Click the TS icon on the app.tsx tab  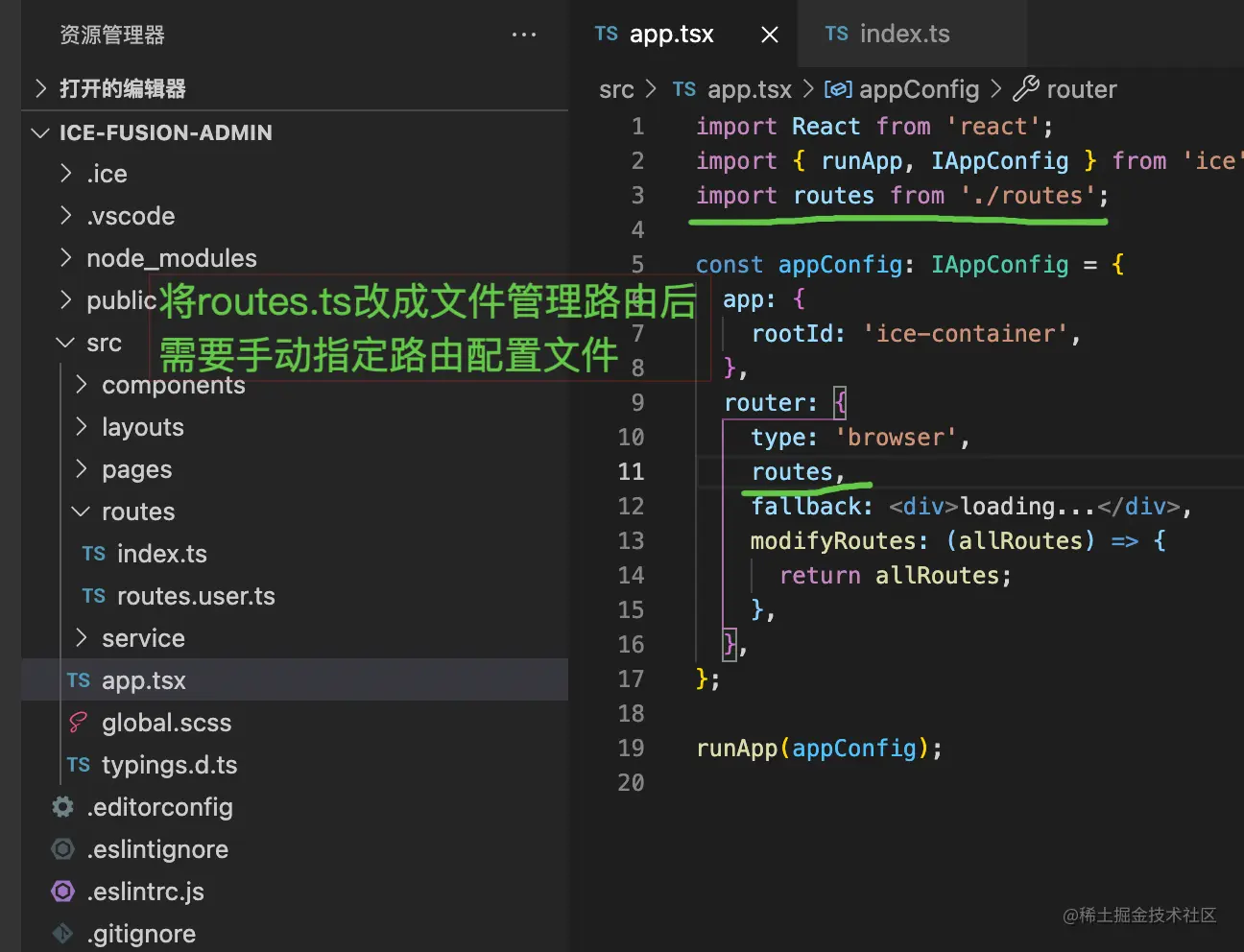[x=606, y=34]
